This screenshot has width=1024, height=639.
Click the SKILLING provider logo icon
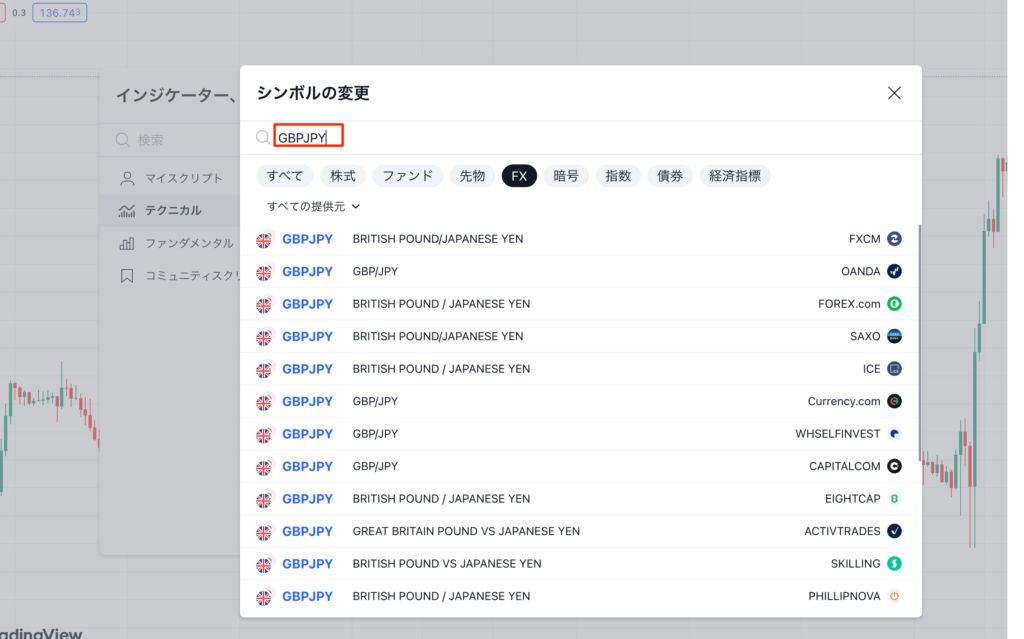coord(894,564)
